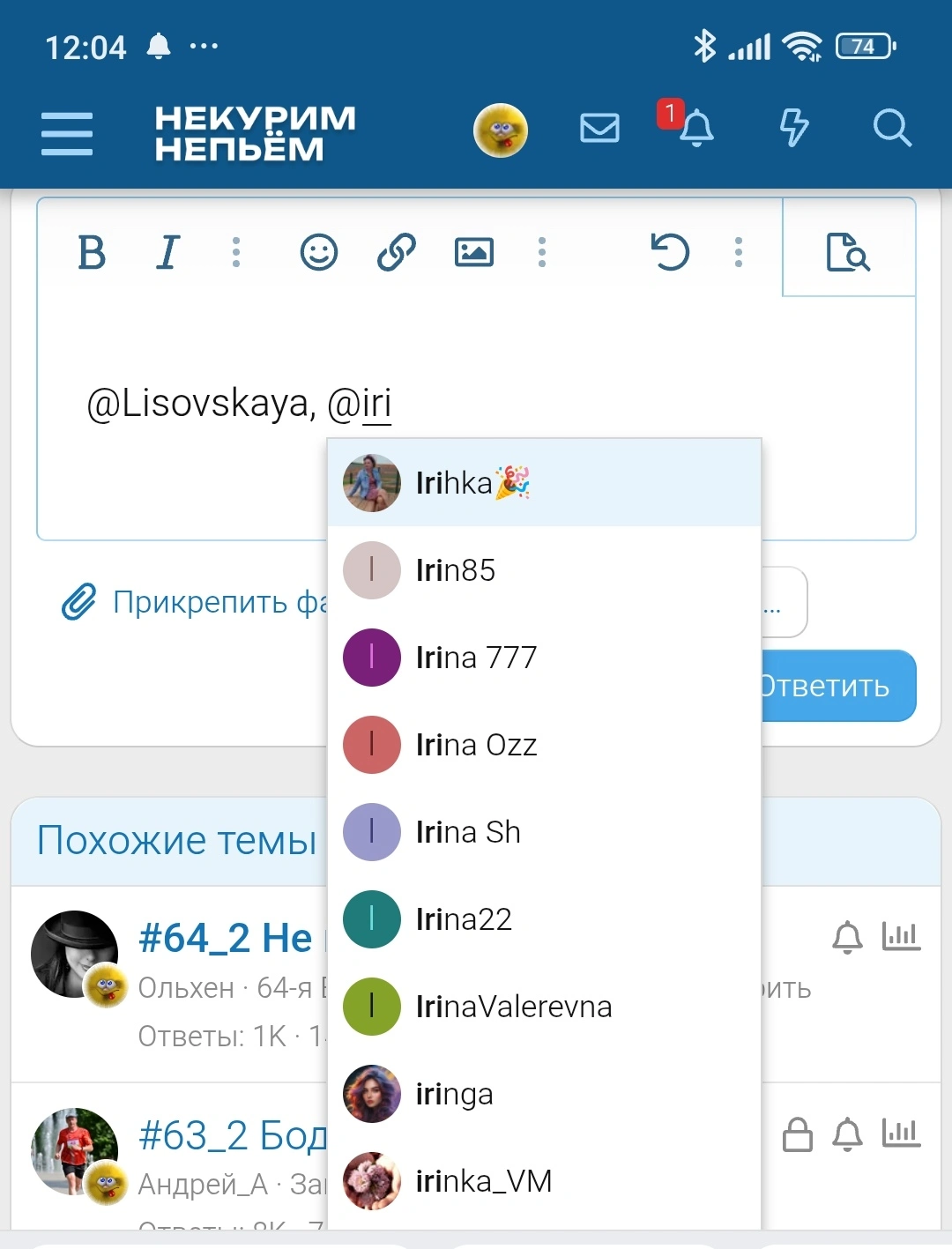Expand more text formatting options after italic

pos(236,252)
